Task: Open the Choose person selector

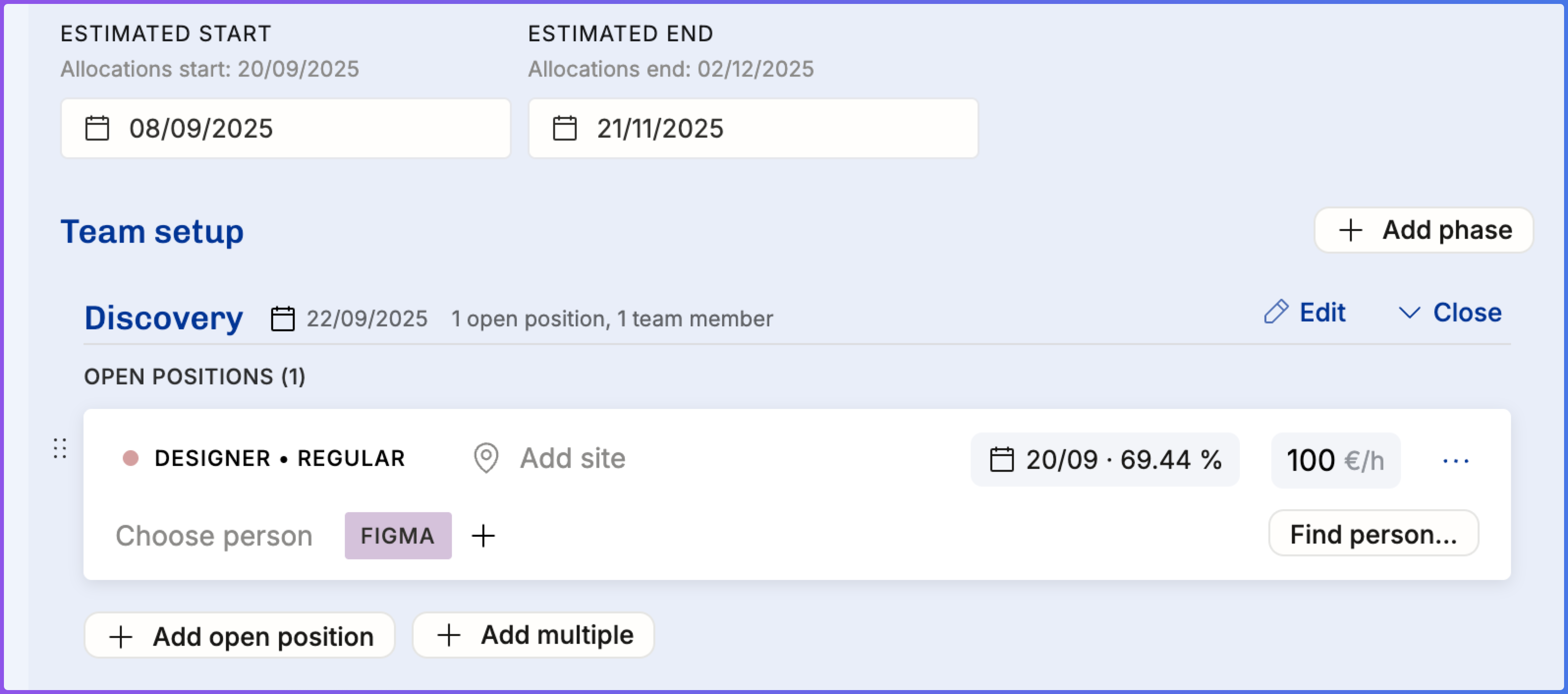Action: 214,536
